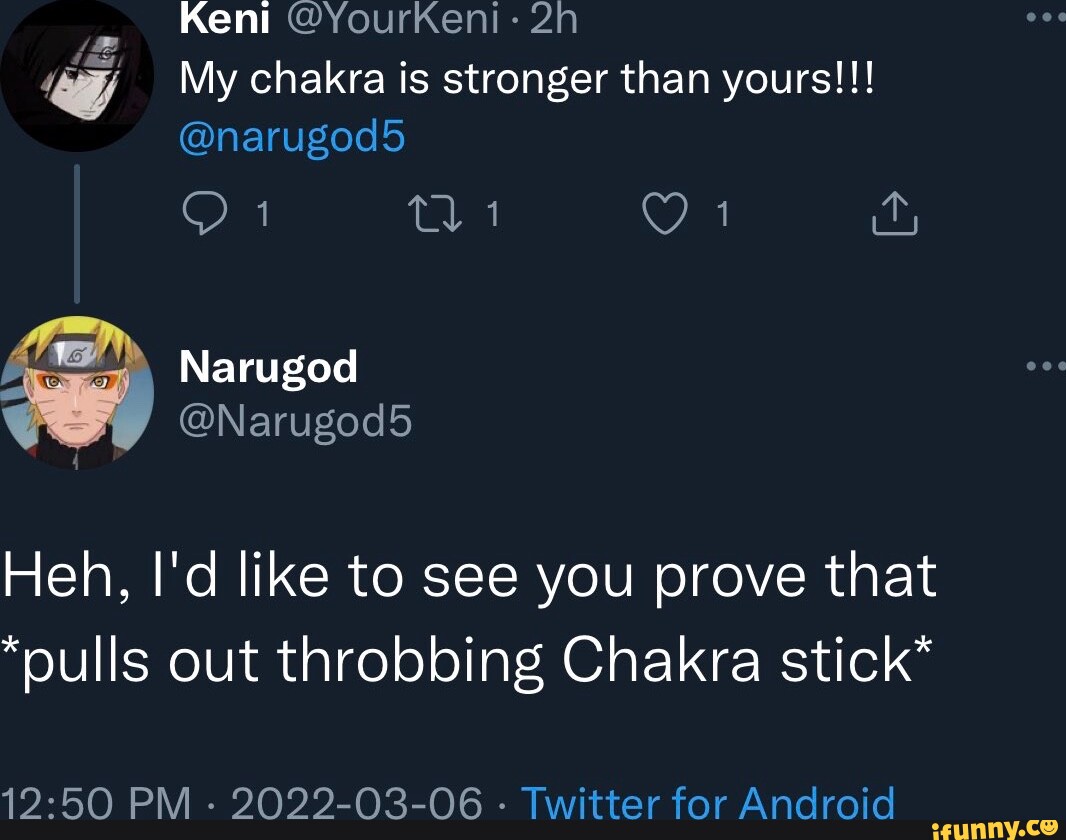1066x840 pixels.
Task: Open the @narugod5 mention link
Action: pos(291,136)
